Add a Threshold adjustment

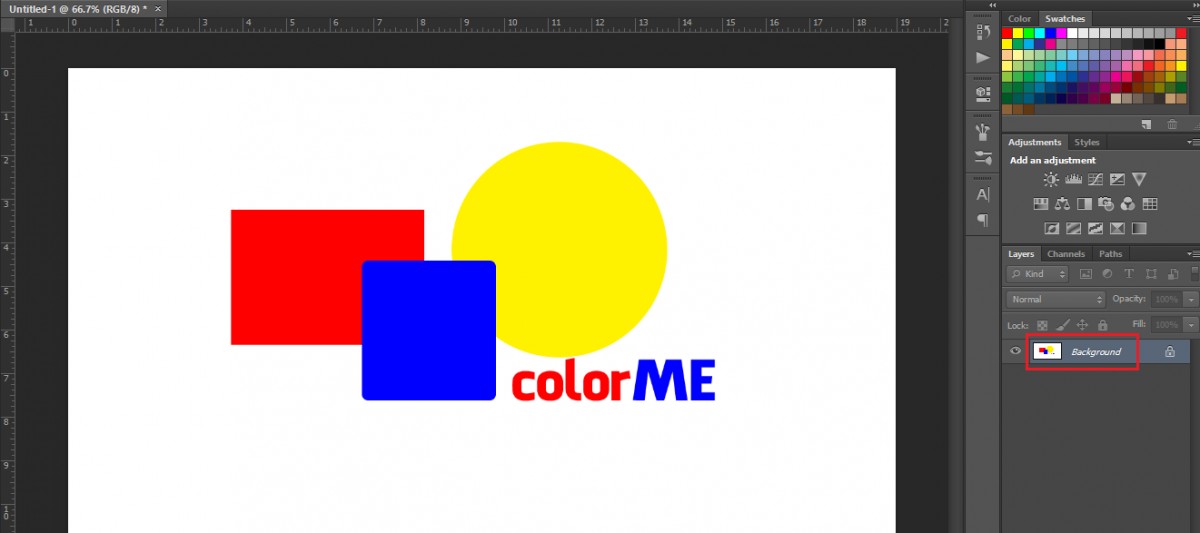point(1095,229)
